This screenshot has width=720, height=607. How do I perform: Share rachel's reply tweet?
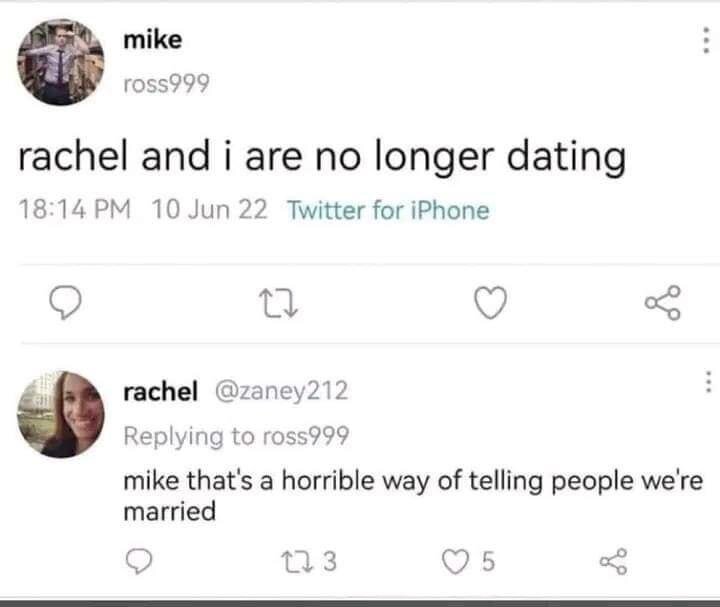coord(613,561)
